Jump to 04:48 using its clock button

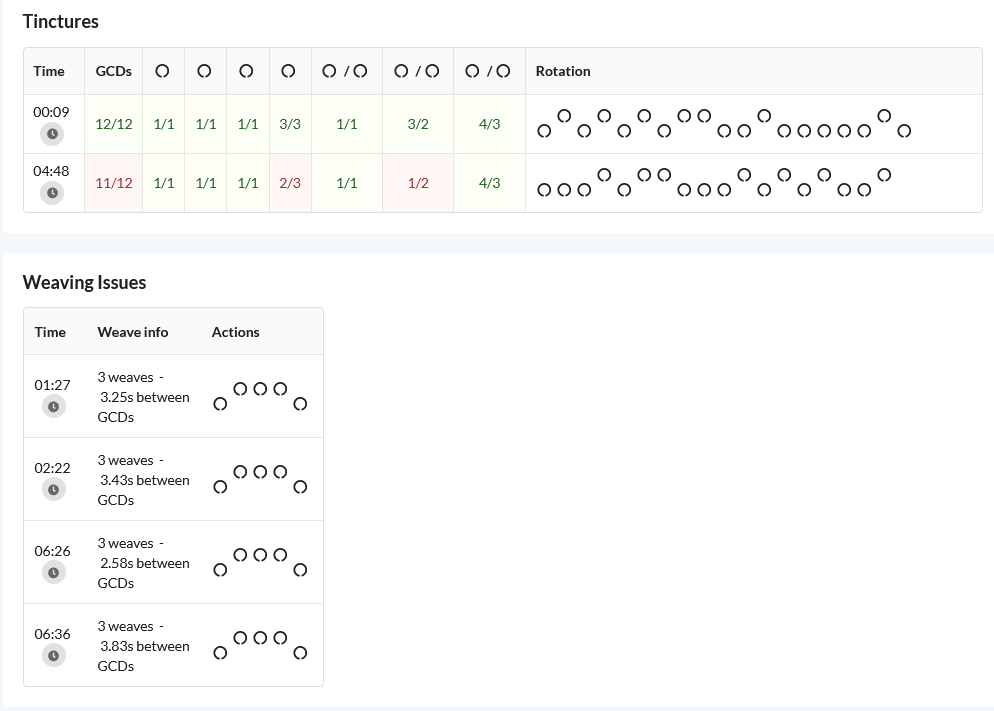[x=53, y=193]
